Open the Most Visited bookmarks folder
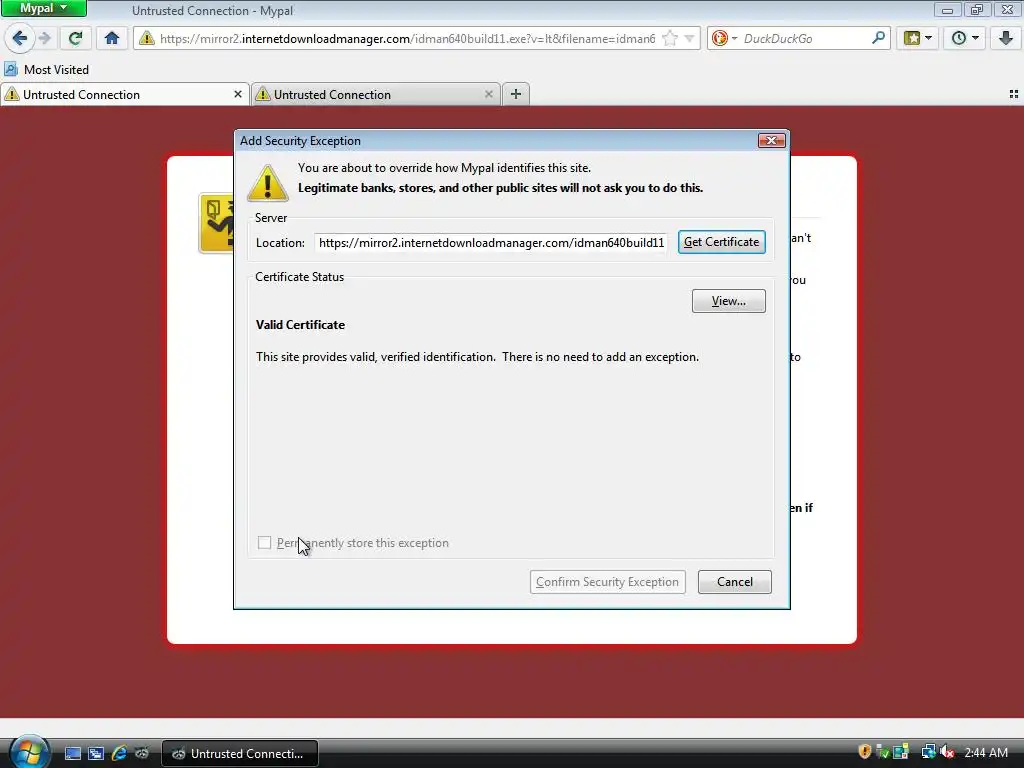The image size is (1024, 768). (46, 69)
